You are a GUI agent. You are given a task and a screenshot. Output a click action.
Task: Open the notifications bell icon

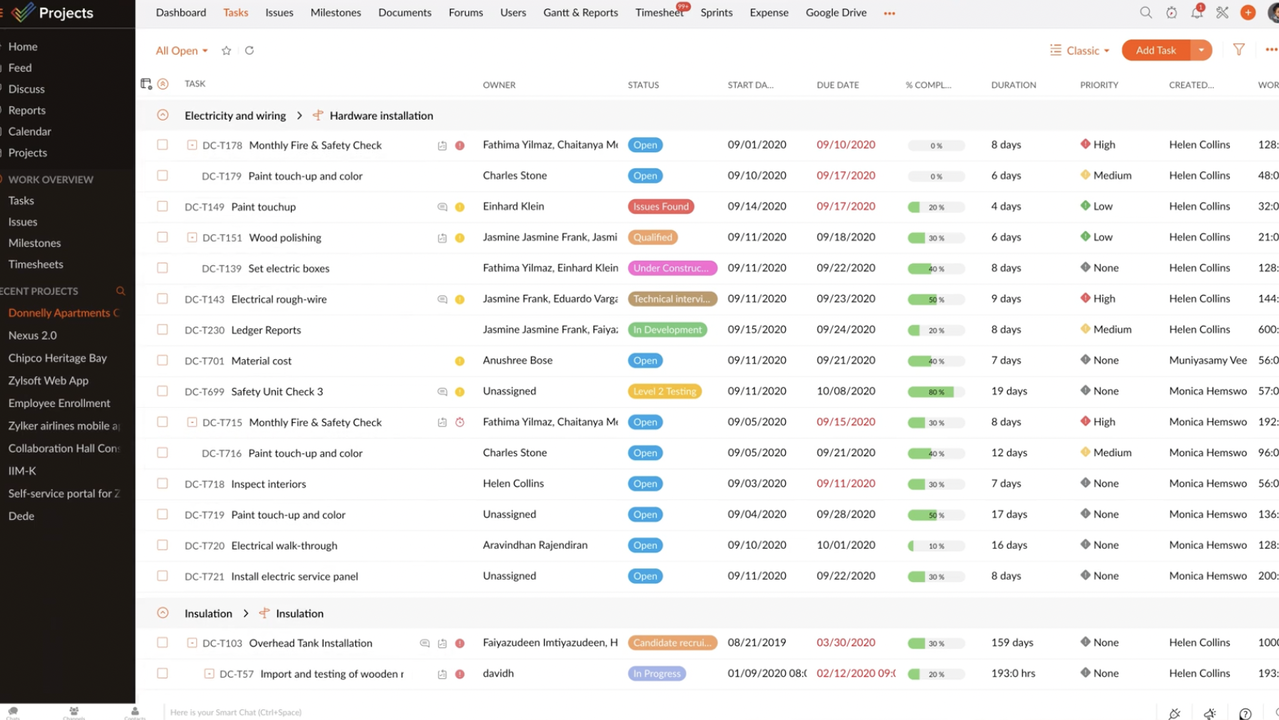click(x=1197, y=12)
